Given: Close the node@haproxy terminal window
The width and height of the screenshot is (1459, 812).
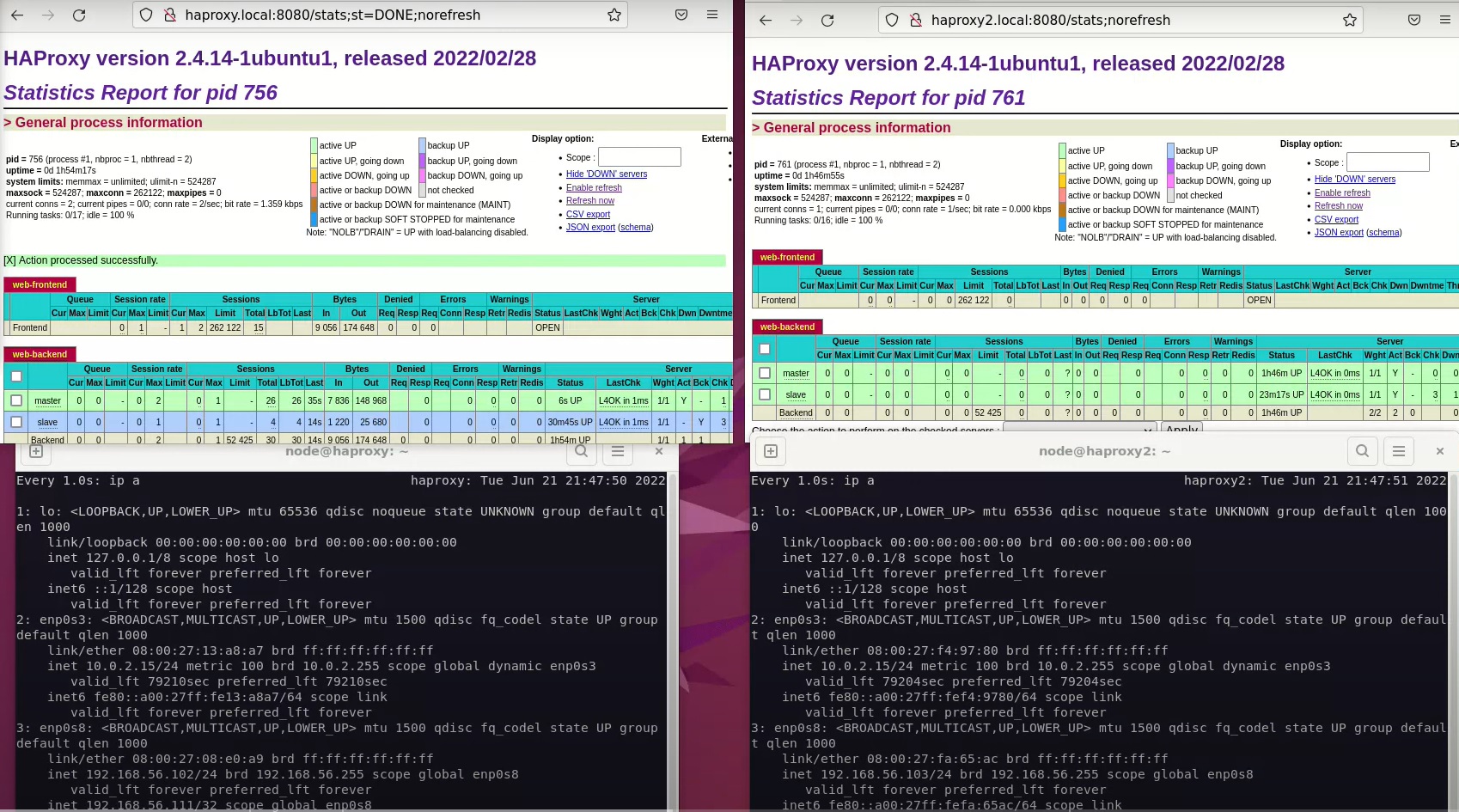Looking at the screenshot, I should pos(659,450).
